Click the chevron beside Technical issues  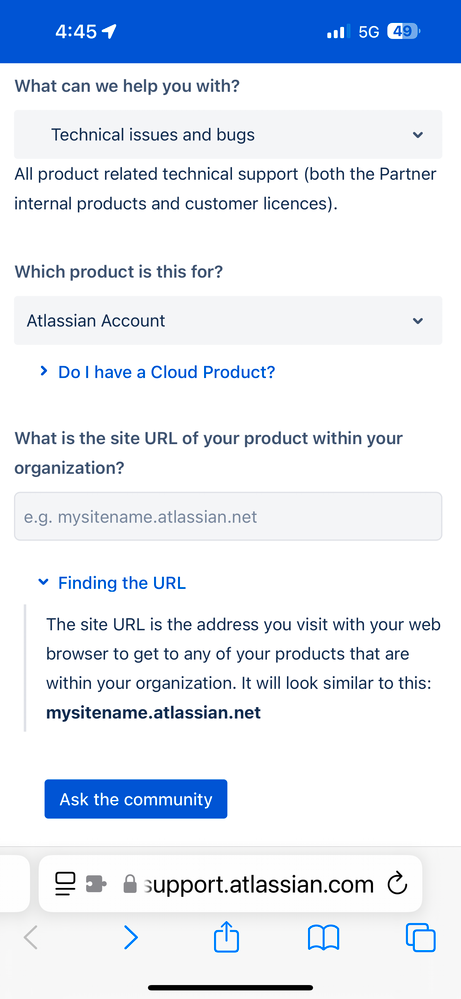pos(418,134)
